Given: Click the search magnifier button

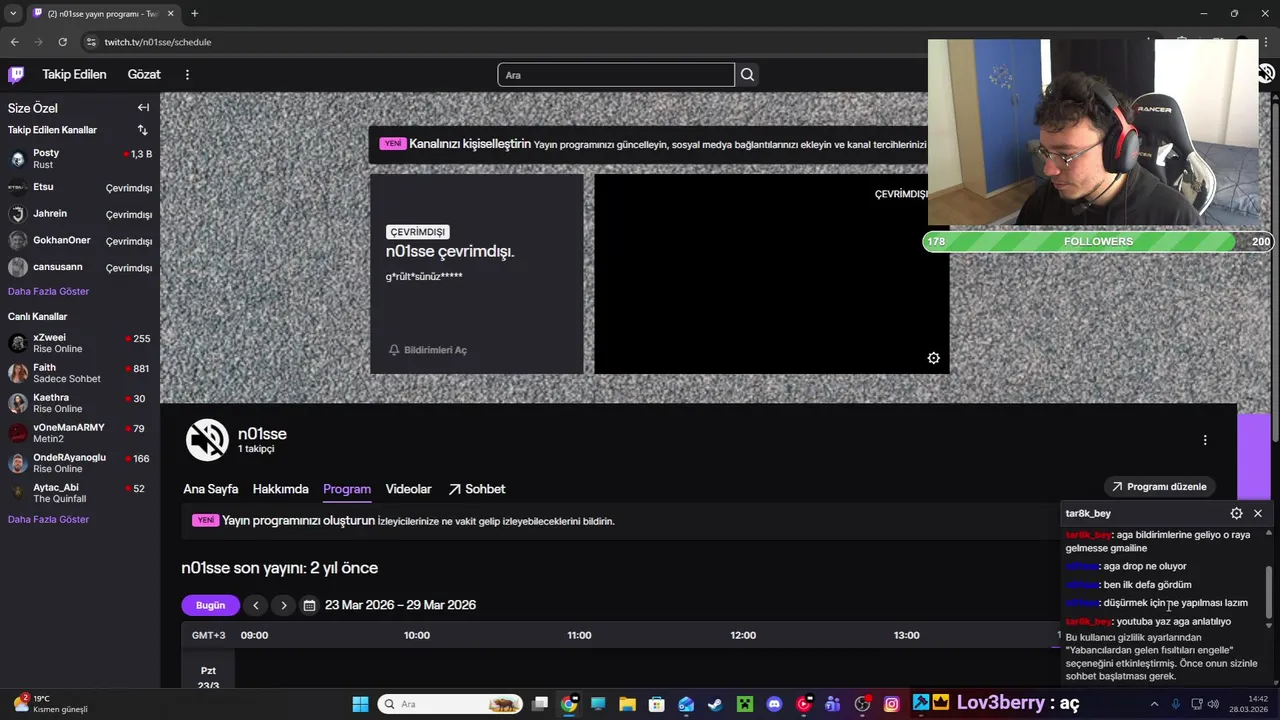Looking at the screenshot, I should (747, 75).
